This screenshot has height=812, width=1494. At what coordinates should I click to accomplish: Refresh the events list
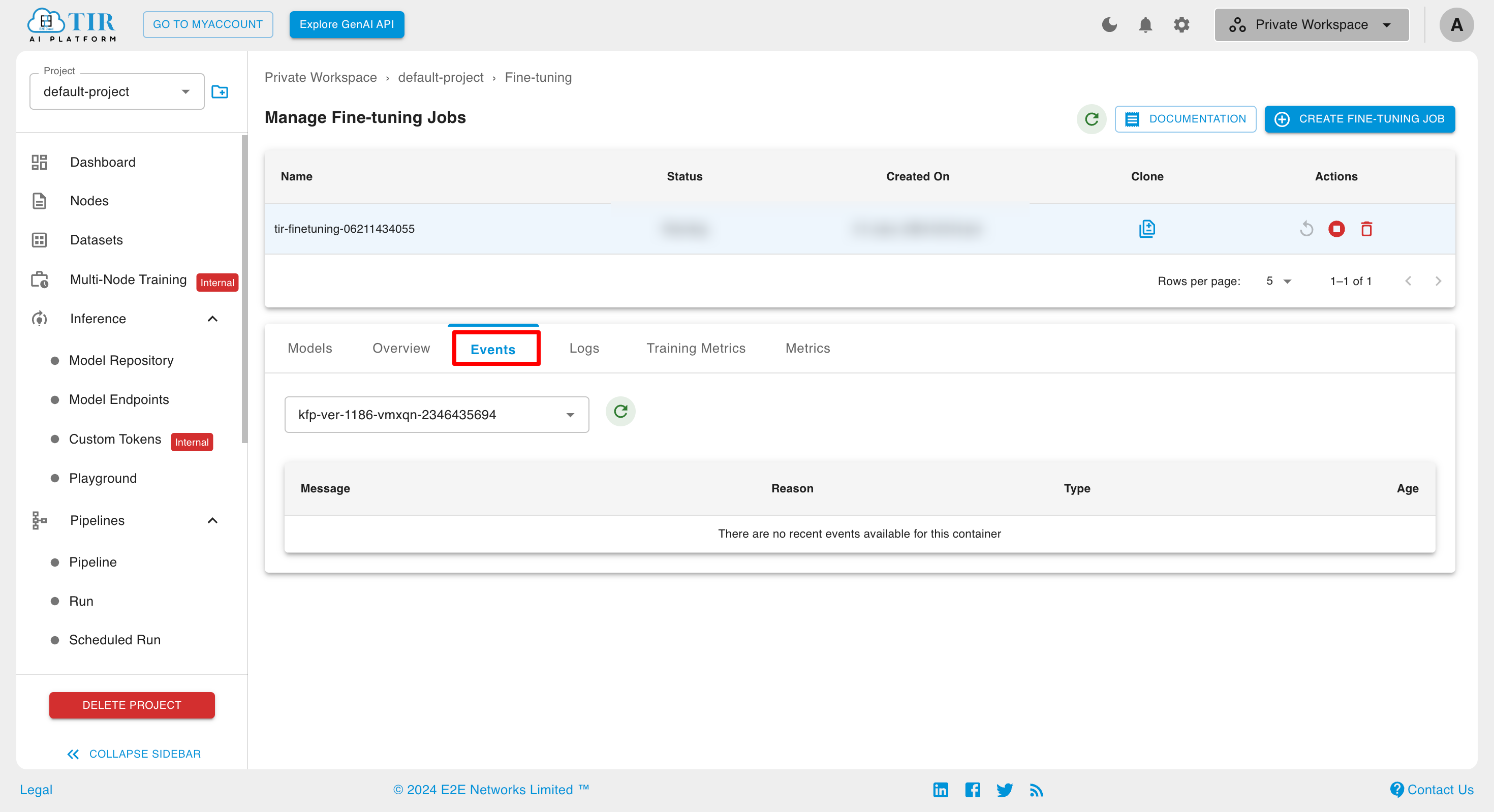620,411
